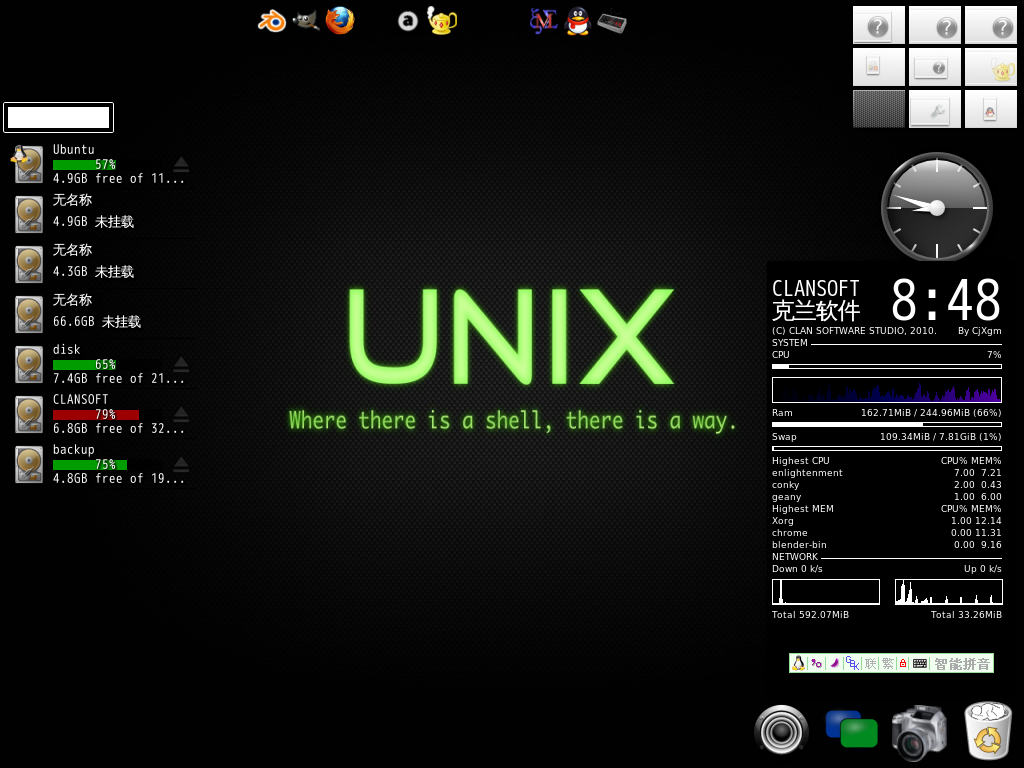Eject the disk volume
This screenshot has height=768, width=1024.
click(x=181, y=364)
